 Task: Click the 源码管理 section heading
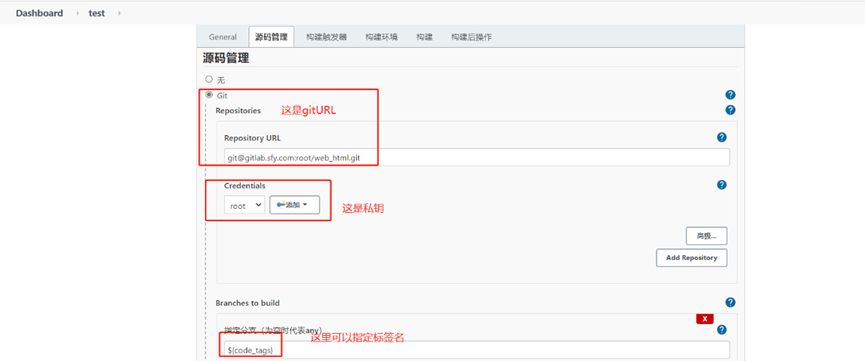[226, 57]
